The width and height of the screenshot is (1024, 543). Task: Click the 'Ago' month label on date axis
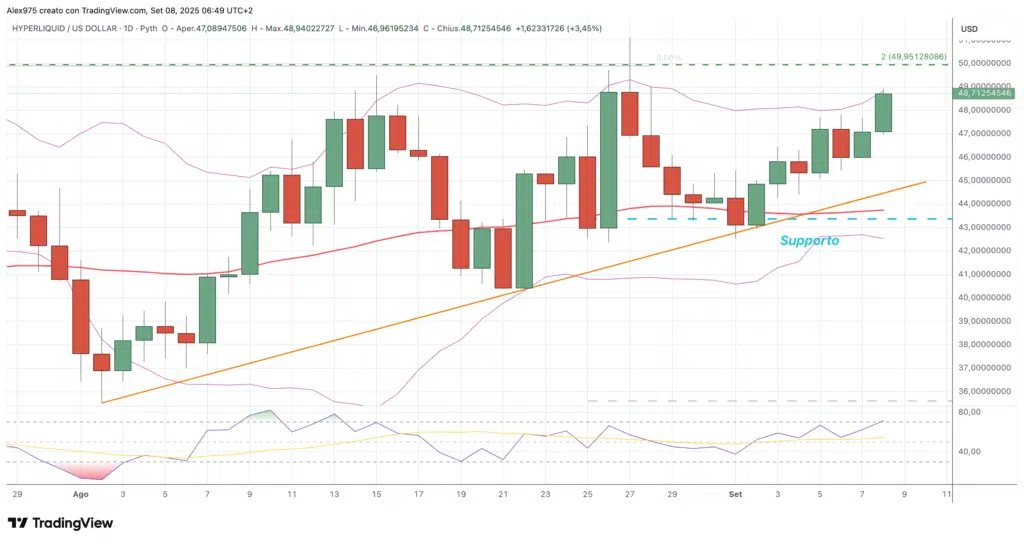[80, 494]
